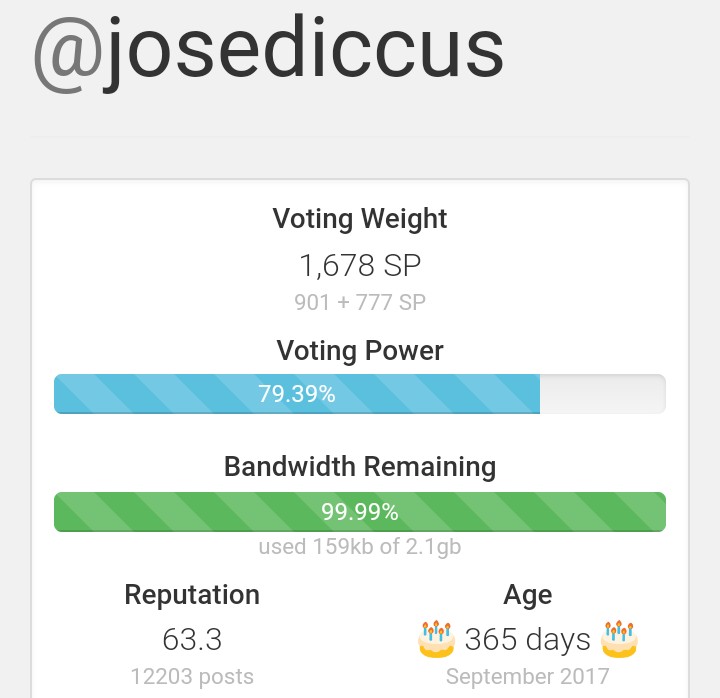
Task: Click the 901 + 777 SP breakdown text
Action: pyautogui.click(x=360, y=302)
